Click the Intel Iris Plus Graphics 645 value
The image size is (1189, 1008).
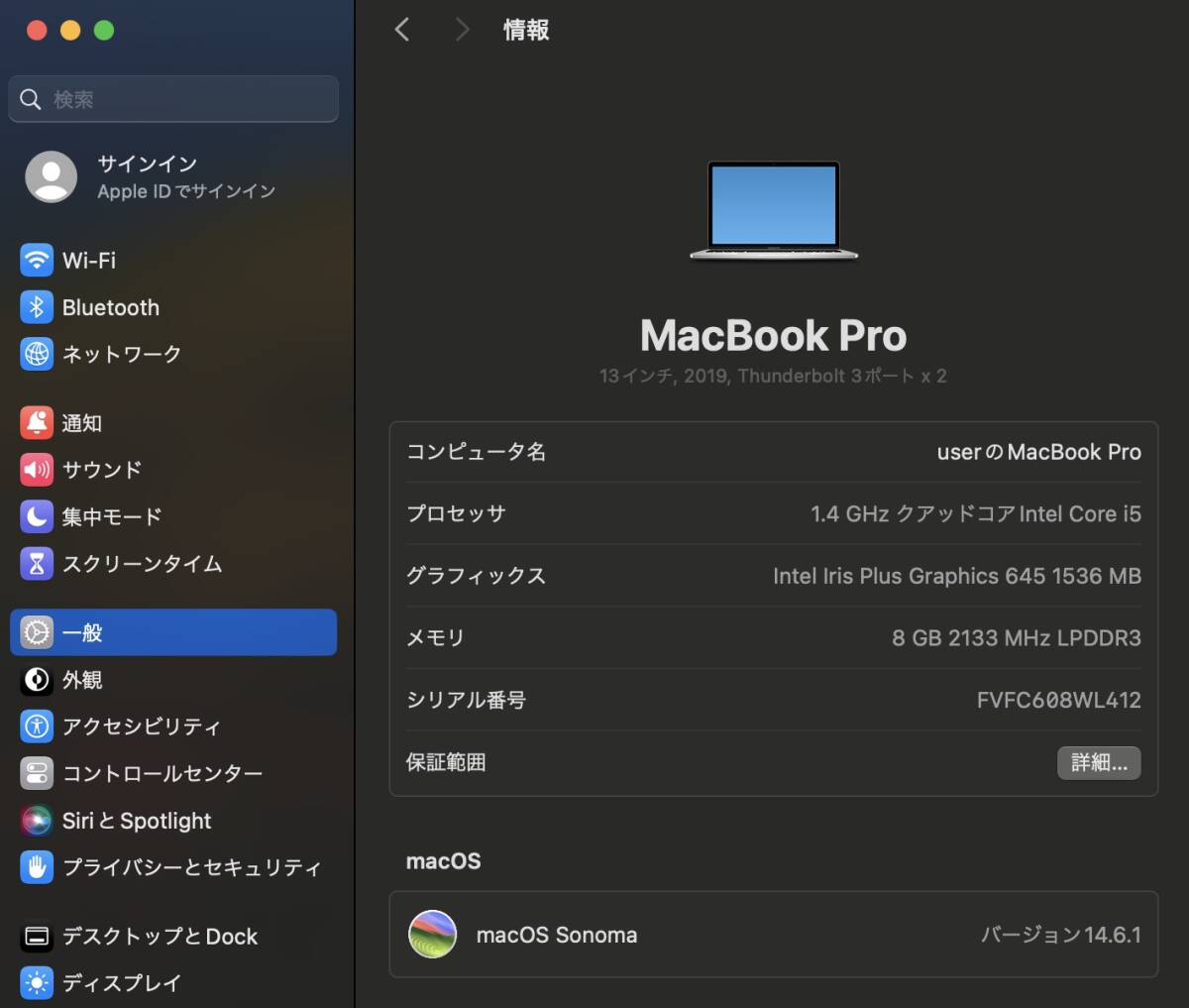coord(957,576)
